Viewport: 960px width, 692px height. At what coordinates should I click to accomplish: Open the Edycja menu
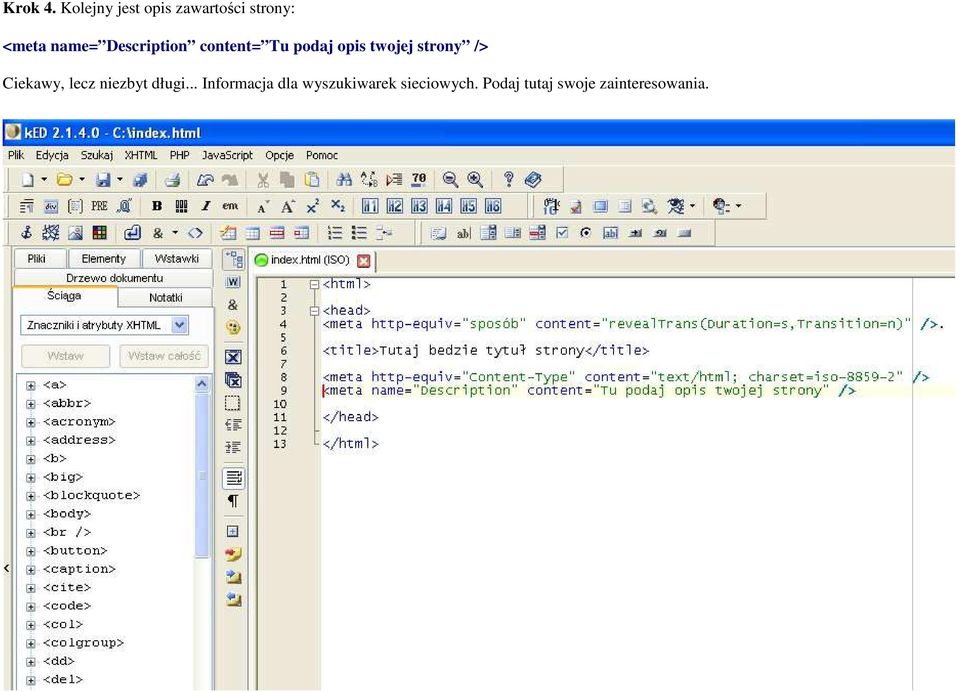coord(52,156)
